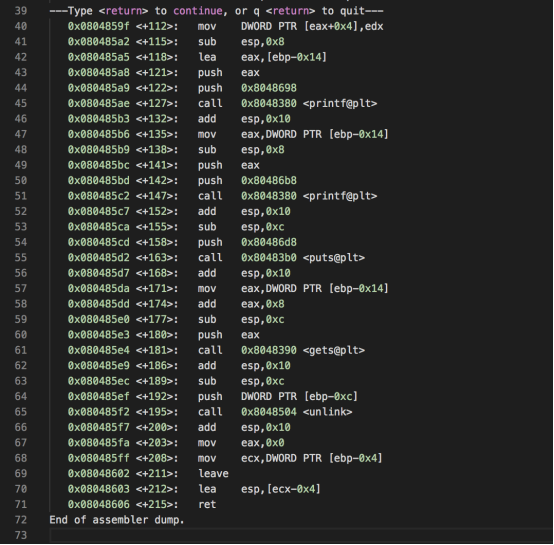Click address 0x080485f2 on line 65

99,412
